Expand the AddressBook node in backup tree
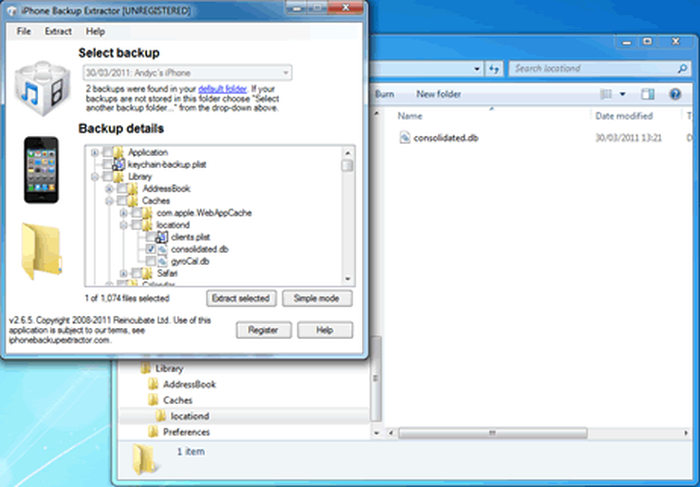Viewport: 700px width, 487px height. (109, 189)
